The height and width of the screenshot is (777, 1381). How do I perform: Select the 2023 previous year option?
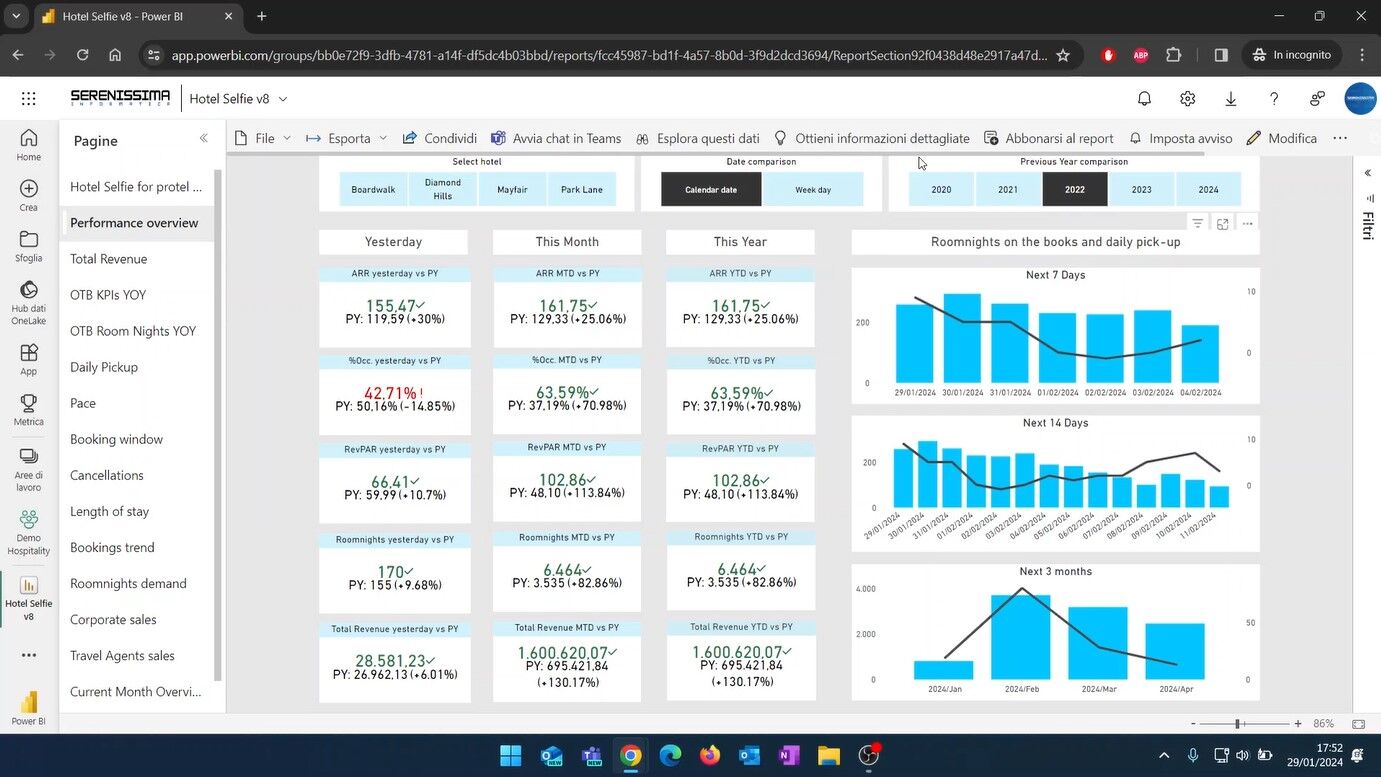(1141, 190)
